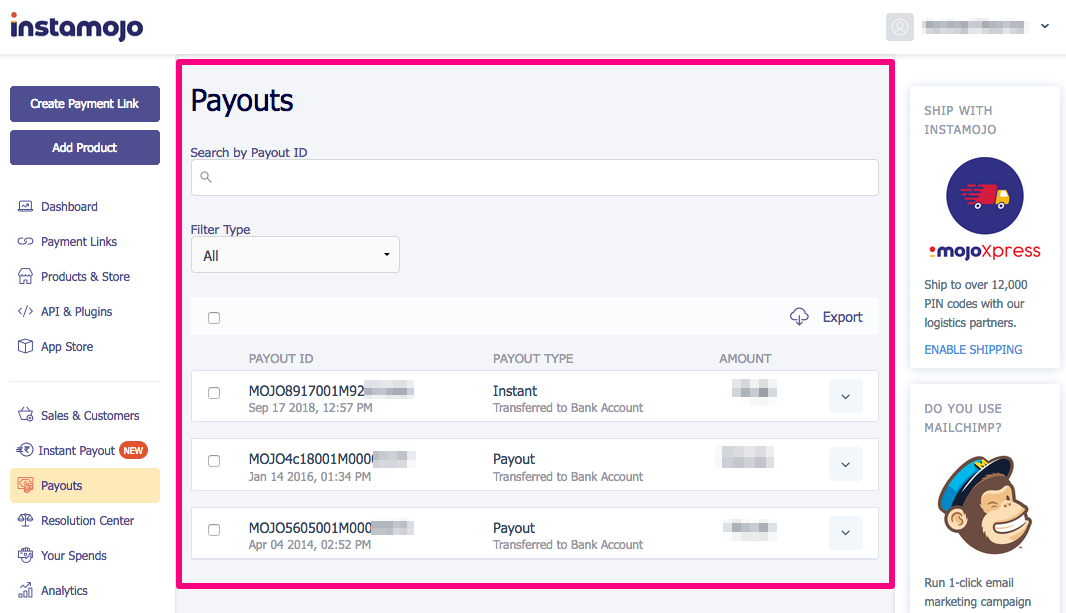
Task: Click payout ID MOJO8917001M92
Action: [x=307, y=391]
